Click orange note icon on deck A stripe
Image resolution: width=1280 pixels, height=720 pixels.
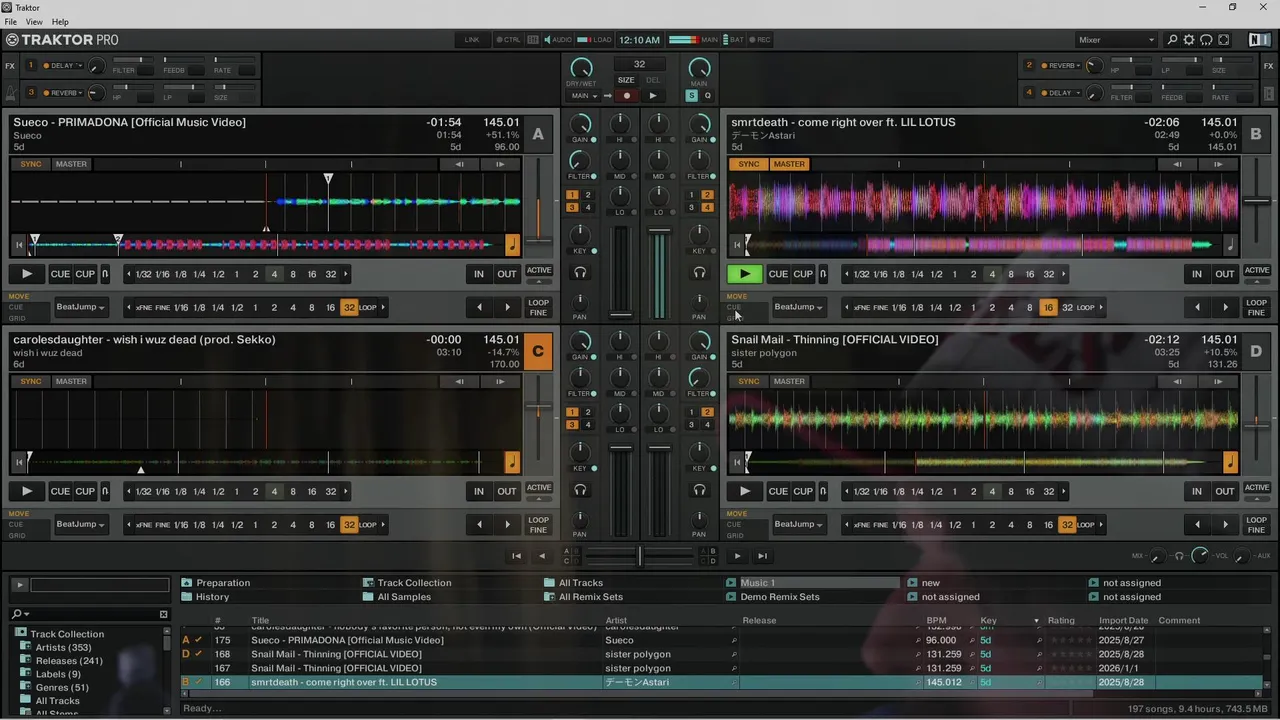[512, 243]
